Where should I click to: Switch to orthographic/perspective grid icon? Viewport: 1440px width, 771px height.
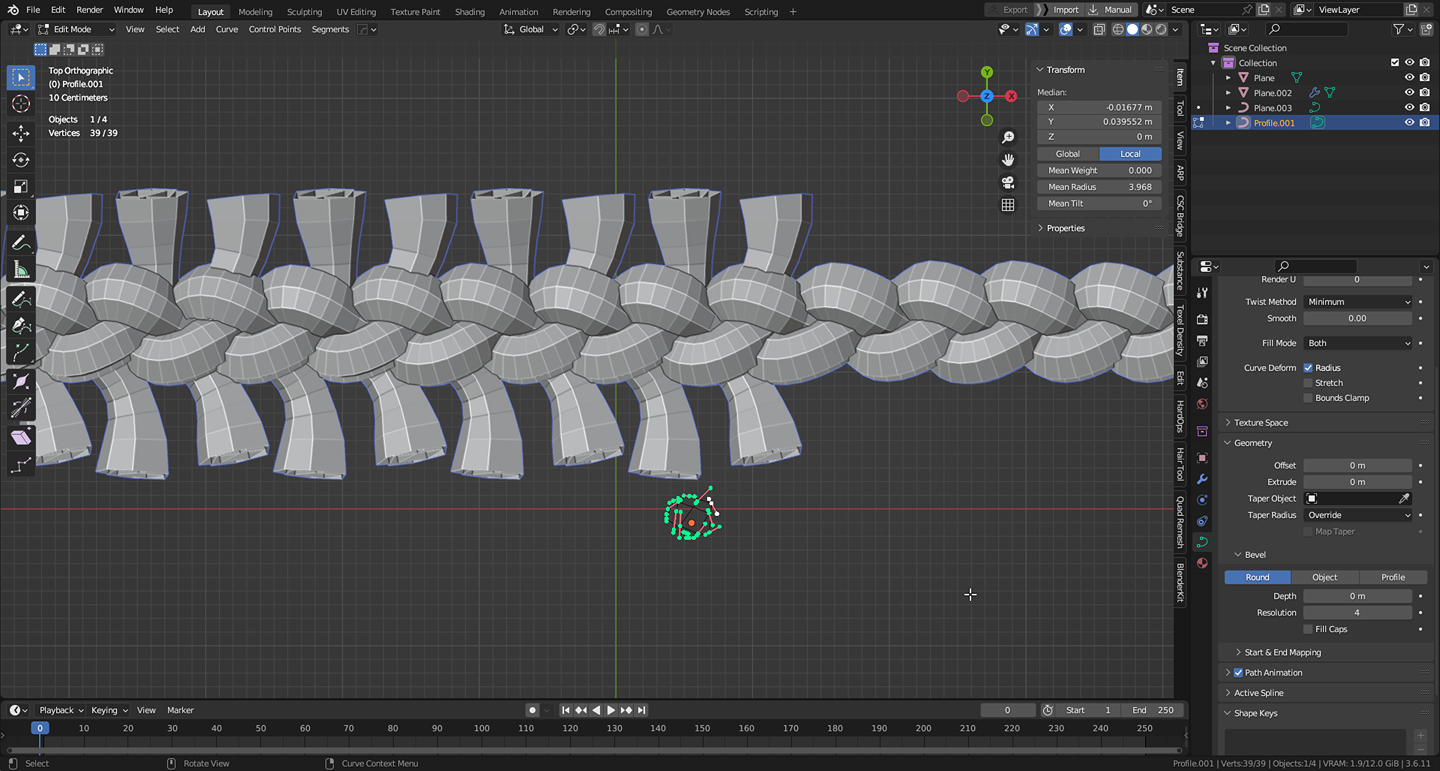pos(1008,205)
